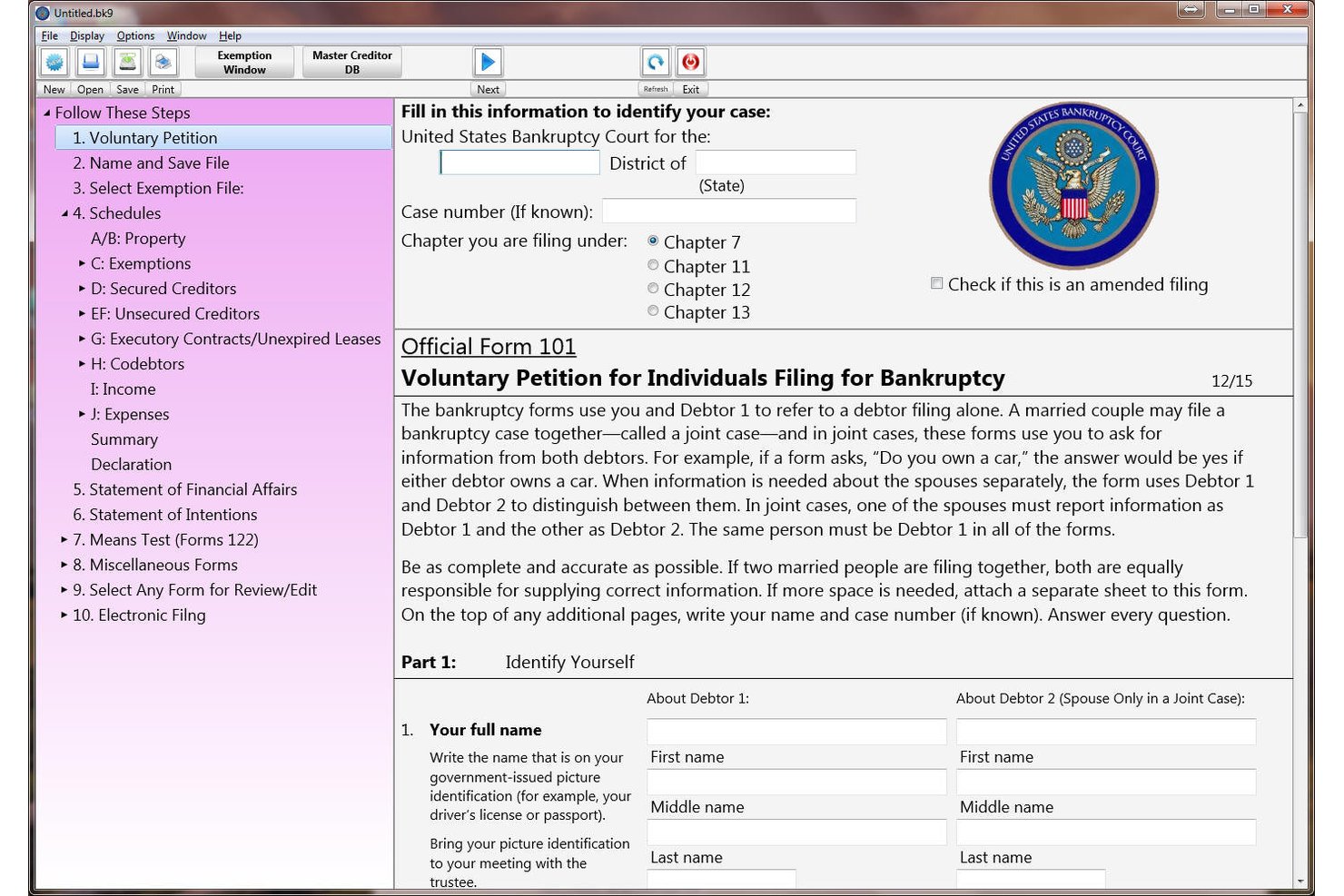Click the blue Next arrow icon

488,62
